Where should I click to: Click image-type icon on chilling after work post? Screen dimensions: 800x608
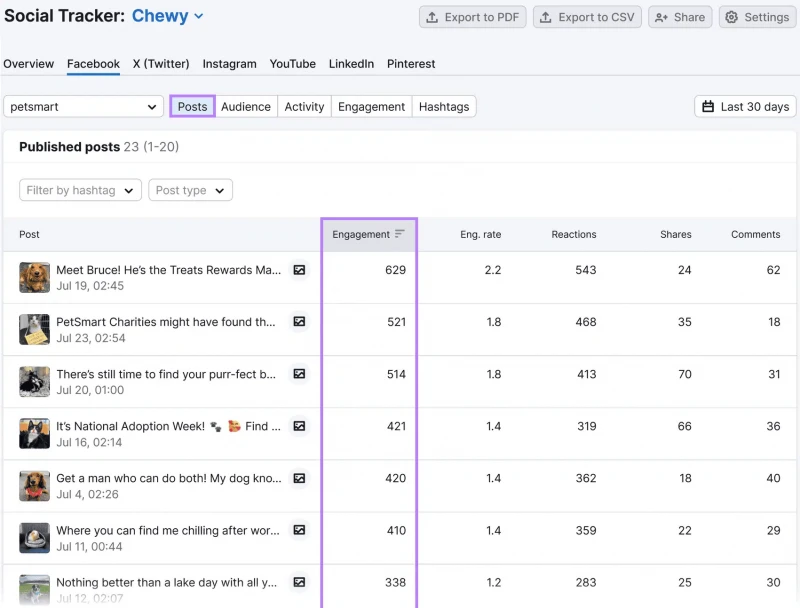click(299, 530)
